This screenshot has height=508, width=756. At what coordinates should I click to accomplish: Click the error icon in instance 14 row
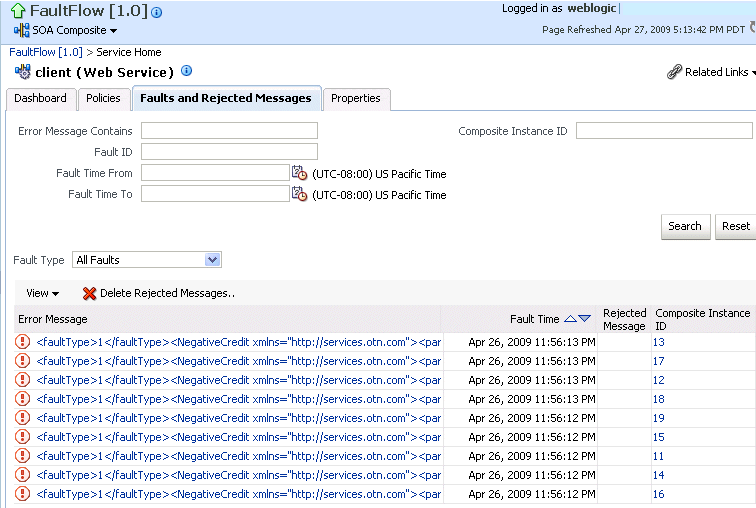coord(23,475)
